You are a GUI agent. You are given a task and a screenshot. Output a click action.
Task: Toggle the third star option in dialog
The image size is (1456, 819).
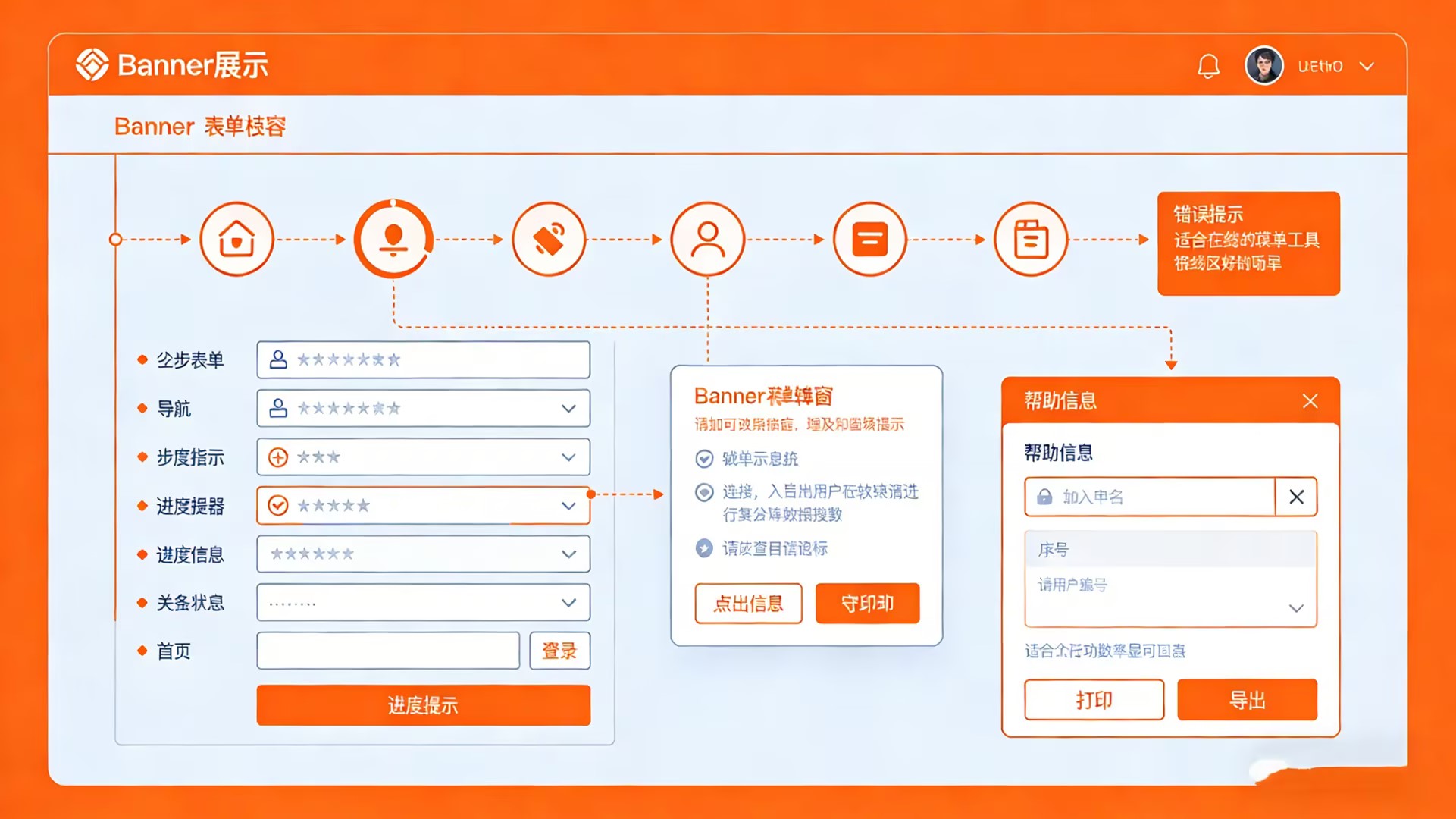(704, 548)
